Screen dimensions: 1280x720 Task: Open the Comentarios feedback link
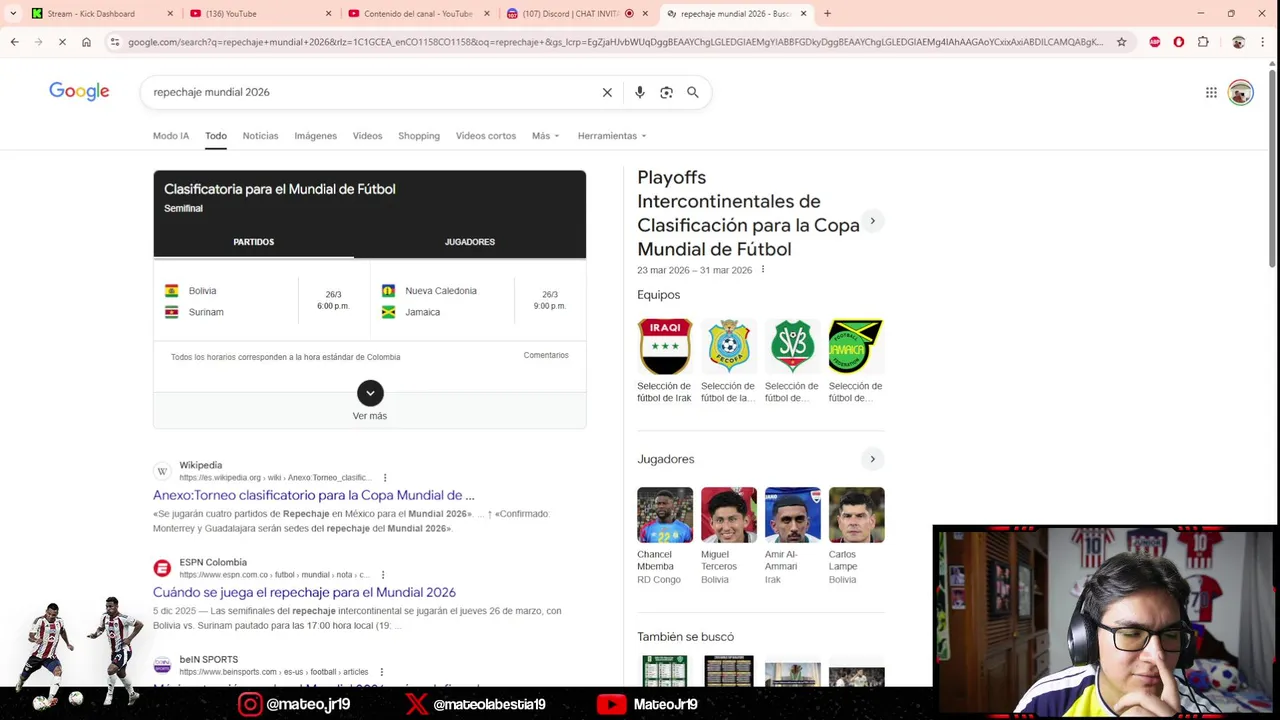(x=546, y=355)
